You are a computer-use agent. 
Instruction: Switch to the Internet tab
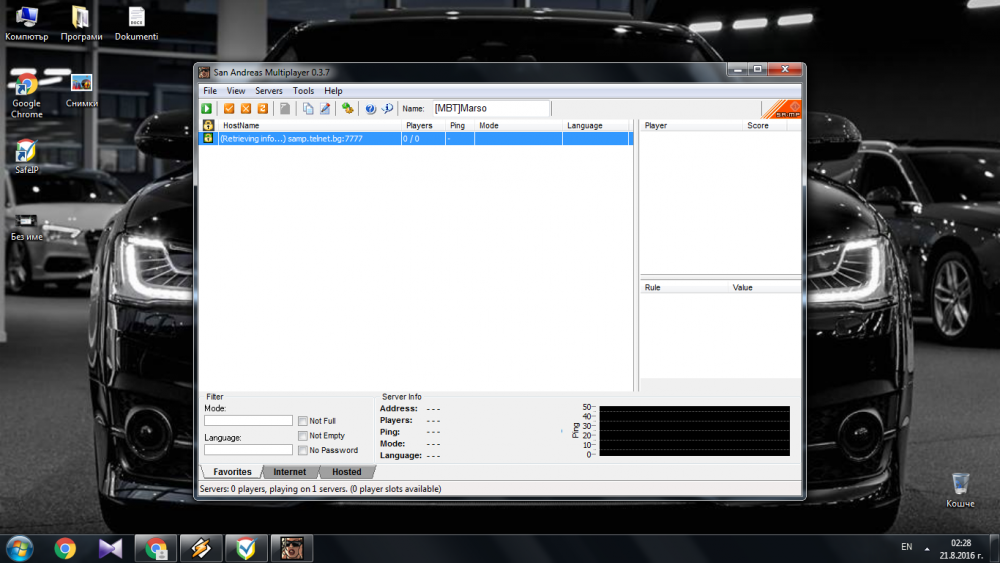[290, 472]
